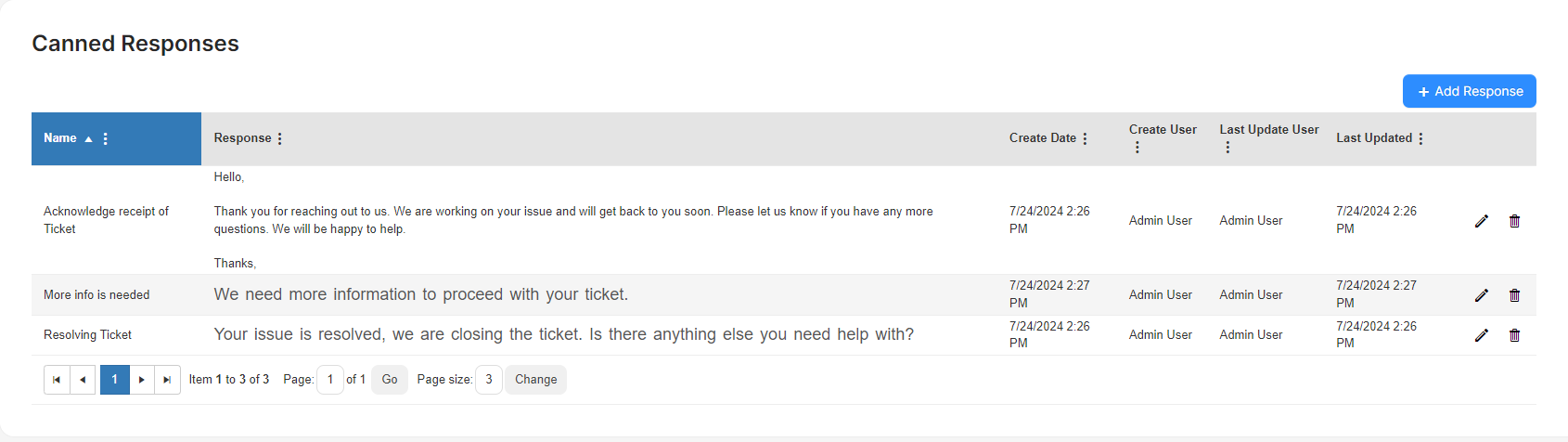Edit the Acknowledge receipt of Ticket response
Viewport: 1568px width, 442px height.
tap(1481, 221)
